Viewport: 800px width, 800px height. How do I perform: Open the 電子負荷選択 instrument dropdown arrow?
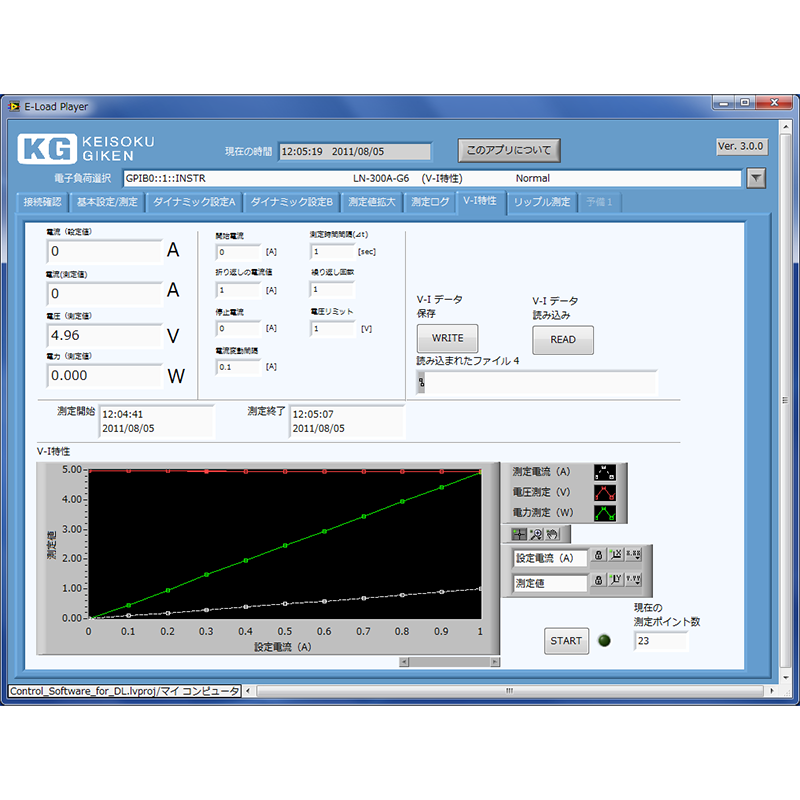click(x=756, y=178)
